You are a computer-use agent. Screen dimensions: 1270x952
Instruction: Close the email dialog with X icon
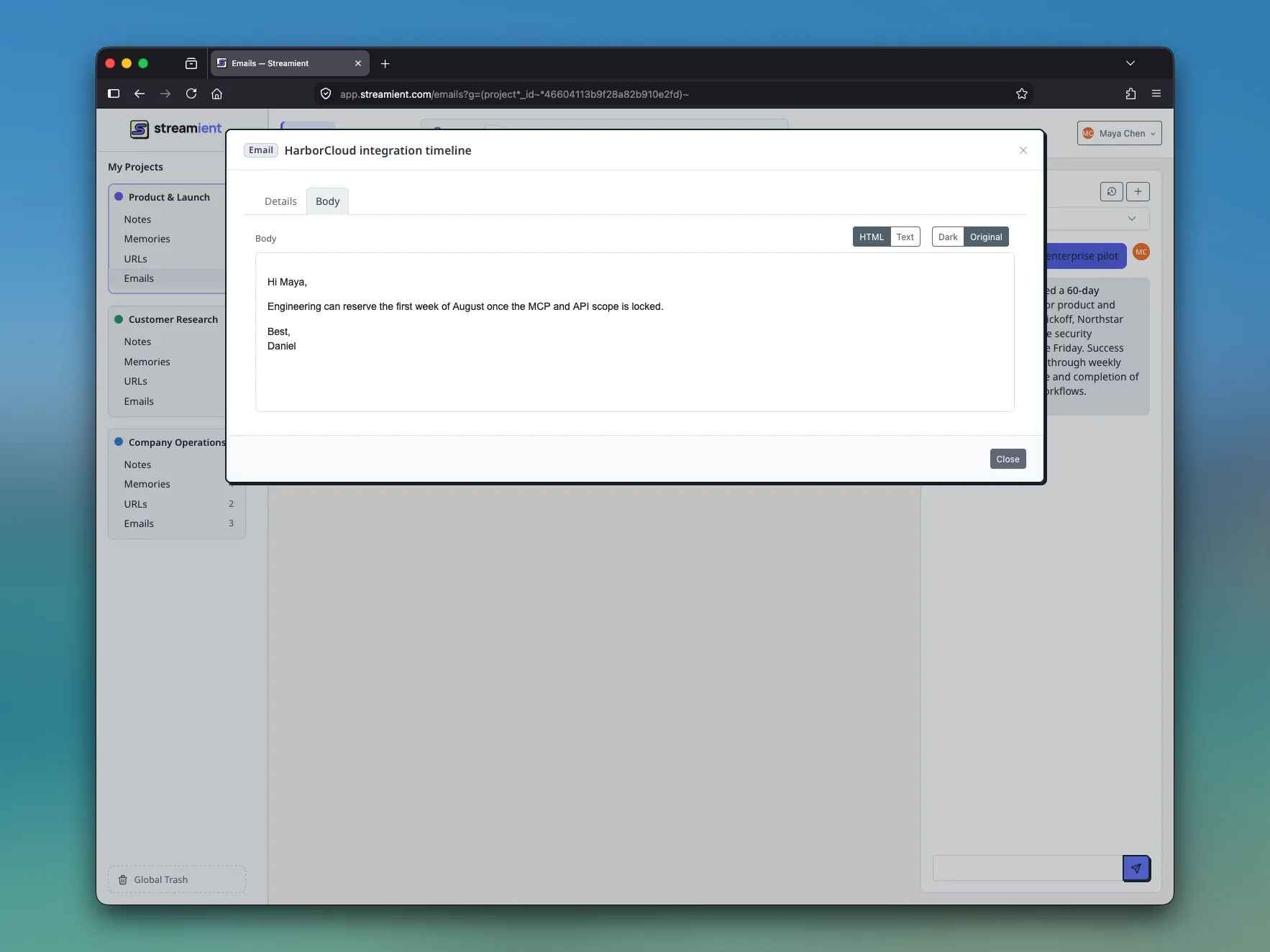[1023, 150]
